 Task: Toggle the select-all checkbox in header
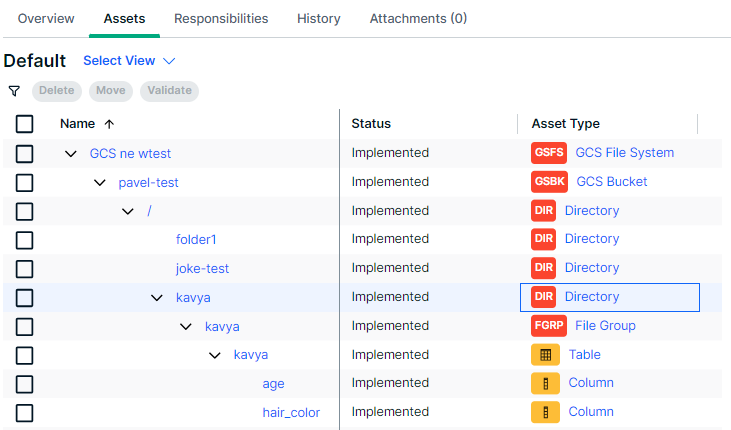tap(25, 124)
